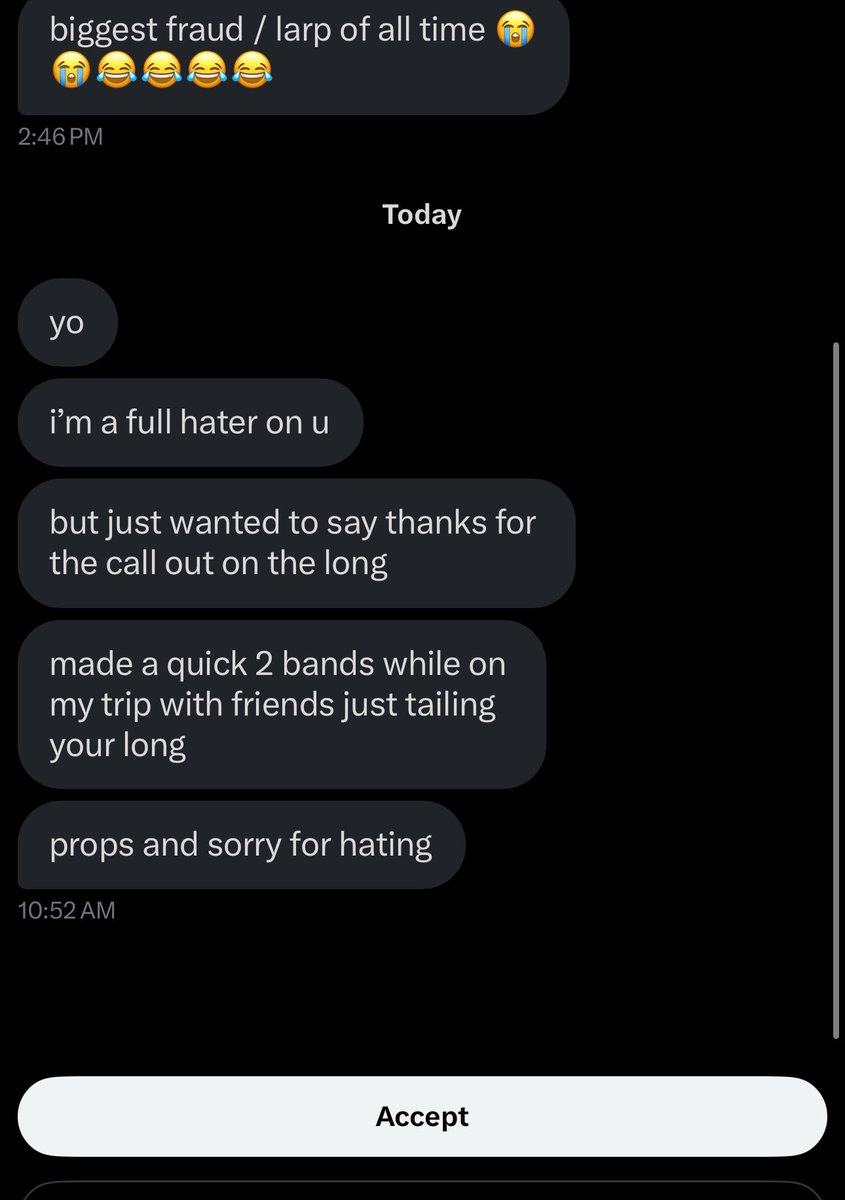The image size is (845, 1200).
Task: Tap the 2:46 PM timestamp
Action: (60, 137)
